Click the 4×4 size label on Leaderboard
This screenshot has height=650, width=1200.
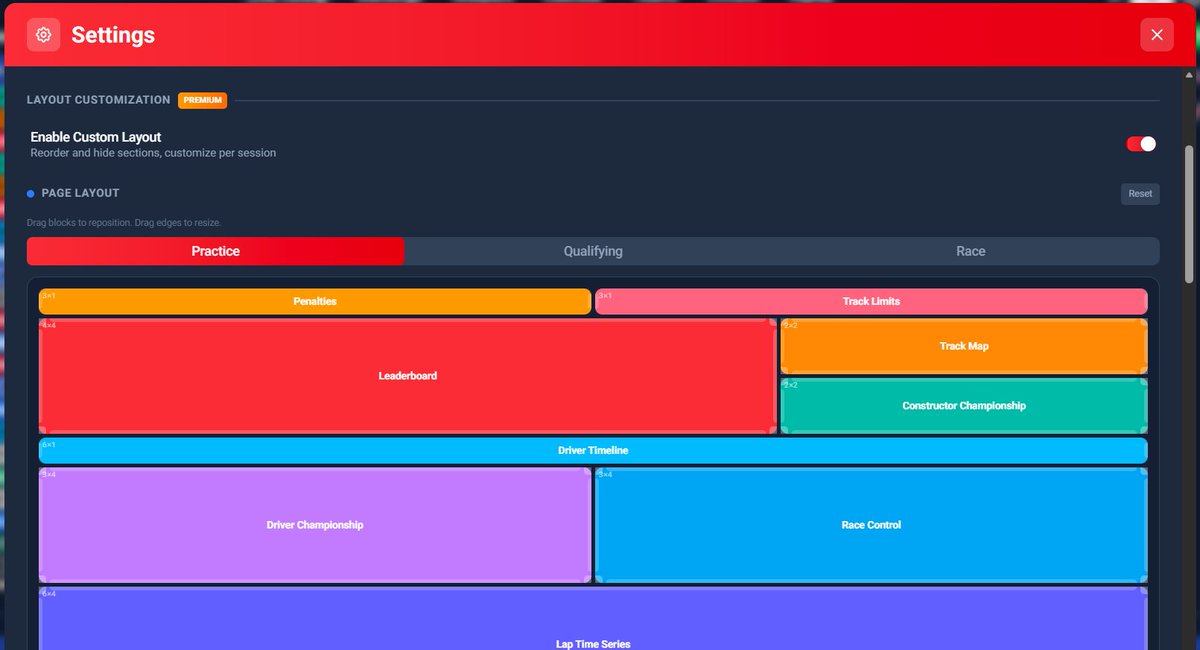point(49,325)
